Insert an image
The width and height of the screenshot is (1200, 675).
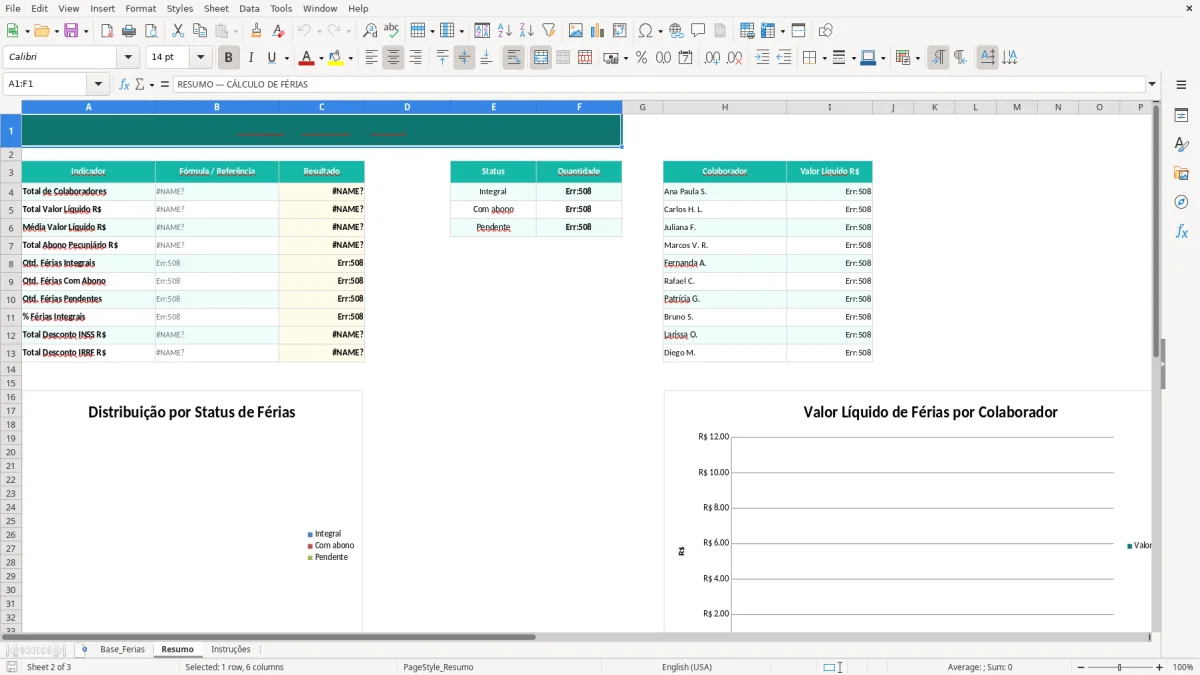(575, 31)
